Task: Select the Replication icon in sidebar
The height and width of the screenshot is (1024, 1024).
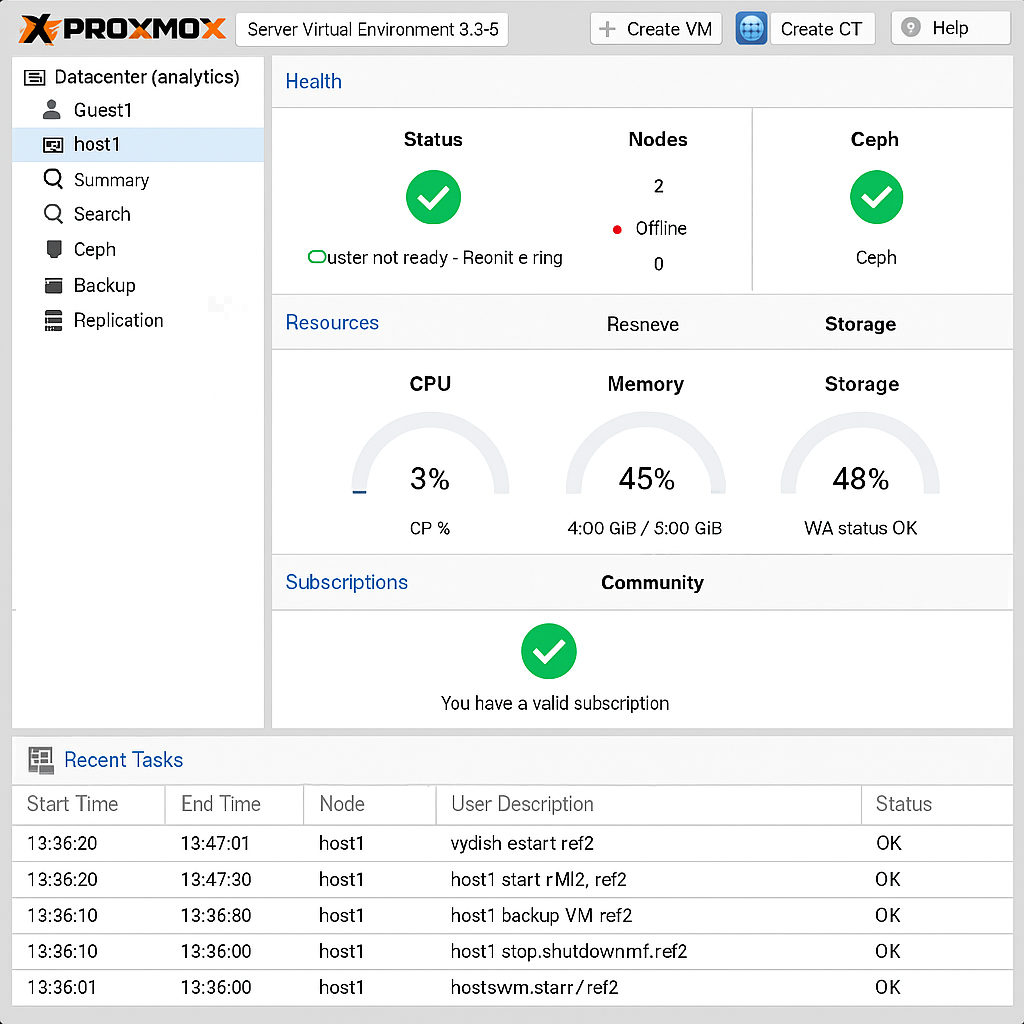Action: pyautogui.click(x=53, y=320)
